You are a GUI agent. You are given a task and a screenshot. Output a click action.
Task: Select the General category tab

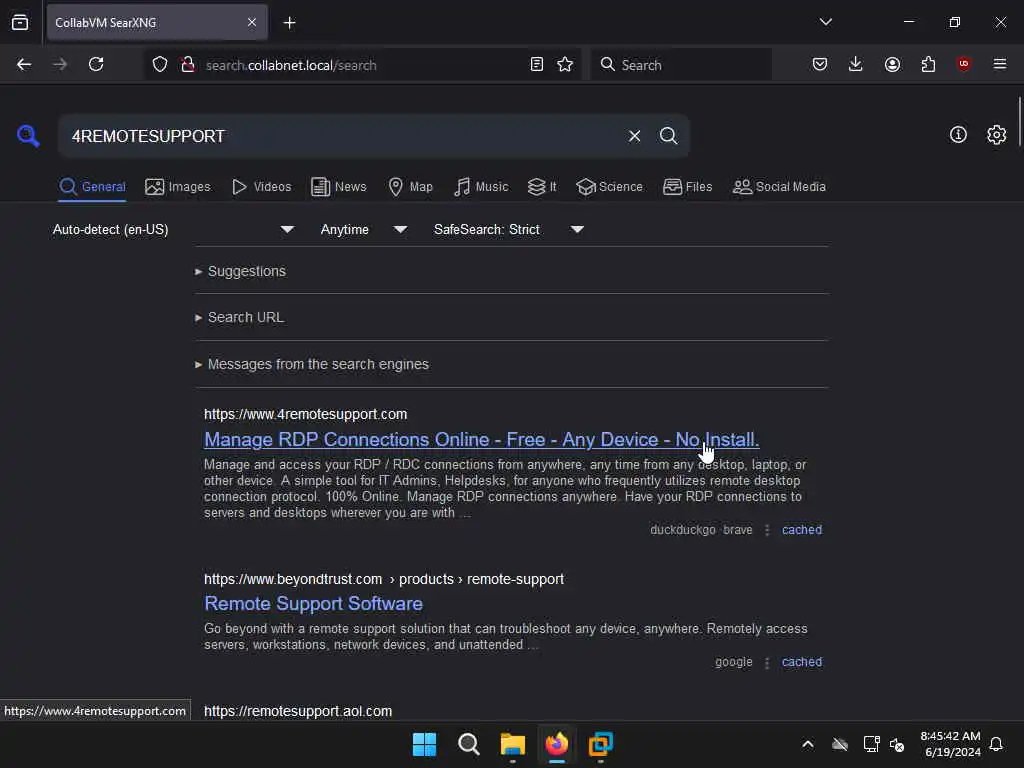(x=92, y=187)
